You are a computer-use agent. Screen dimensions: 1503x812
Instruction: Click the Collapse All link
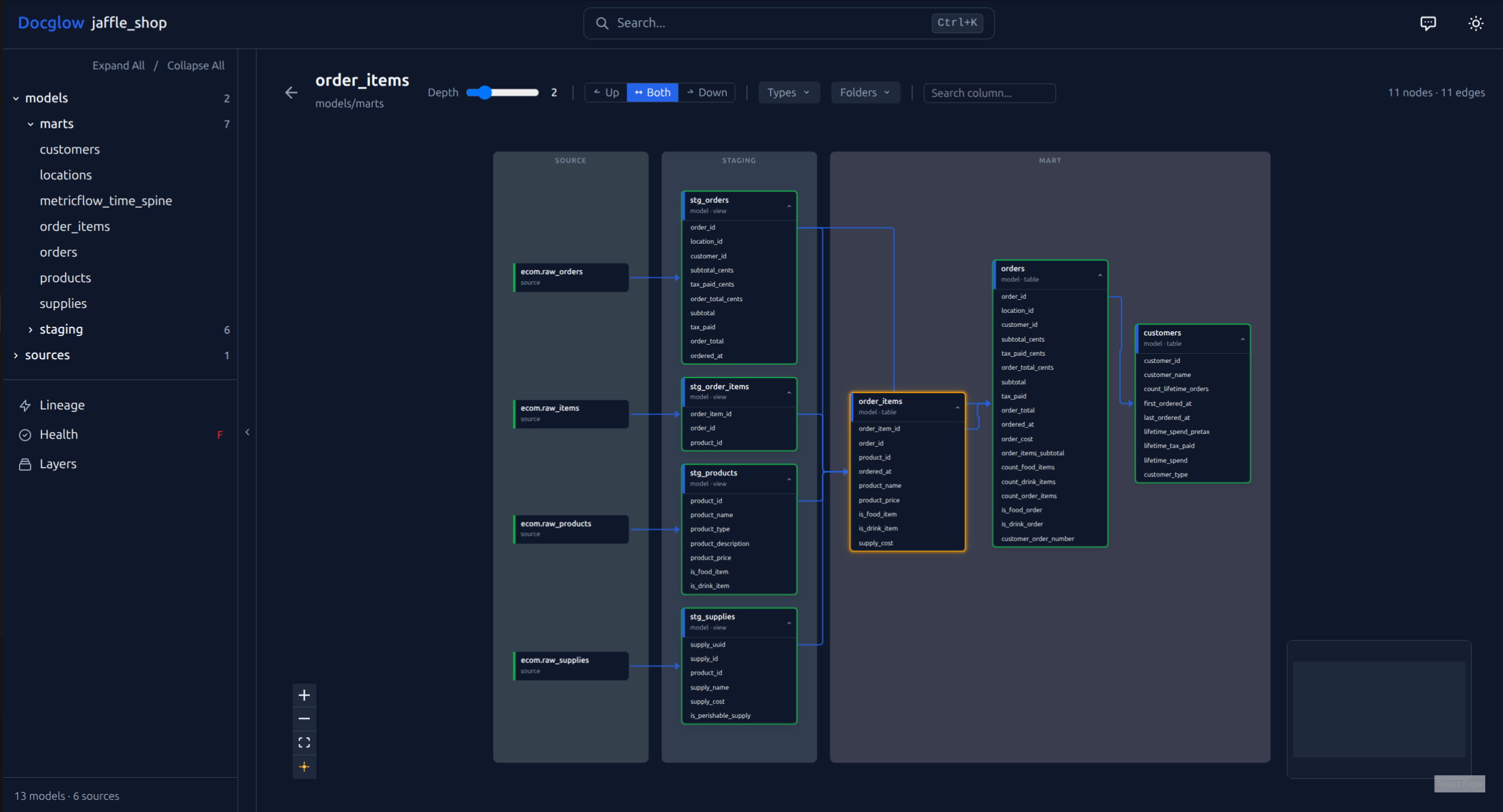pos(196,65)
